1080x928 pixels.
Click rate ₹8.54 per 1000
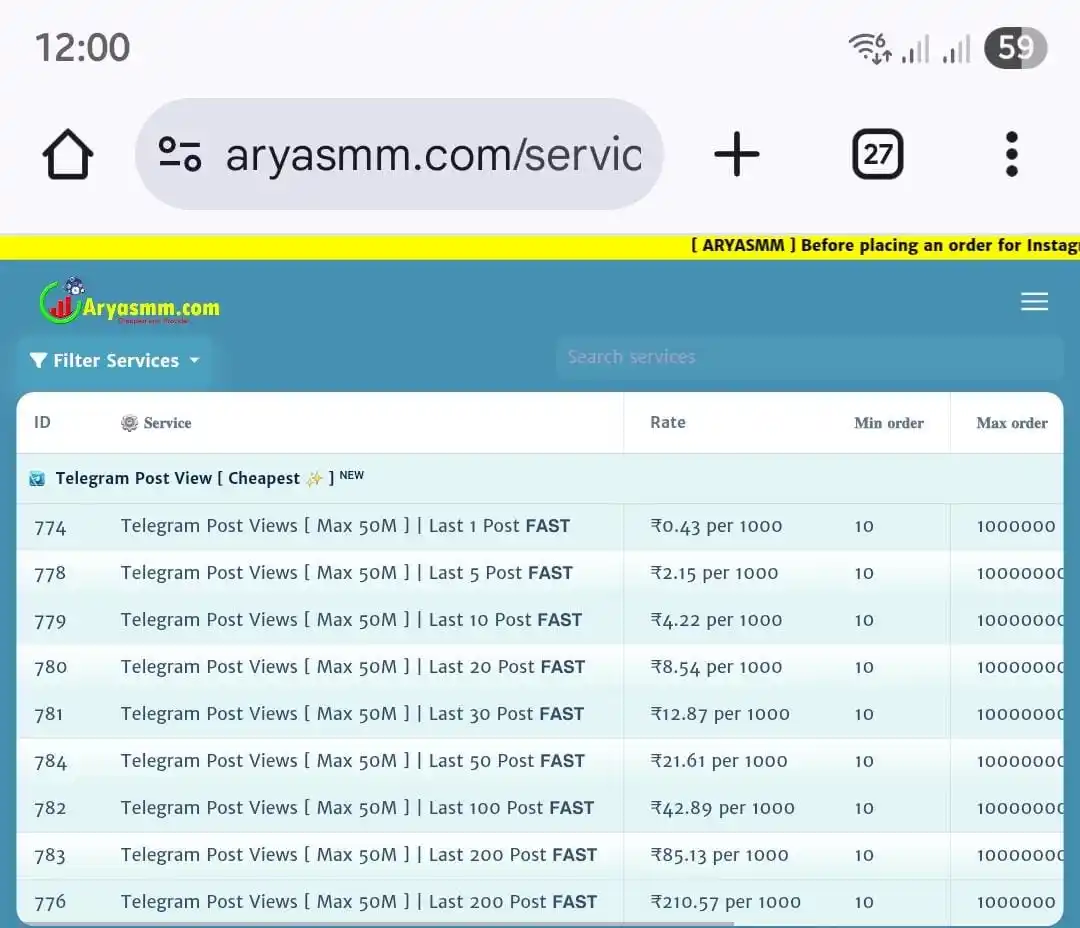pos(716,667)
